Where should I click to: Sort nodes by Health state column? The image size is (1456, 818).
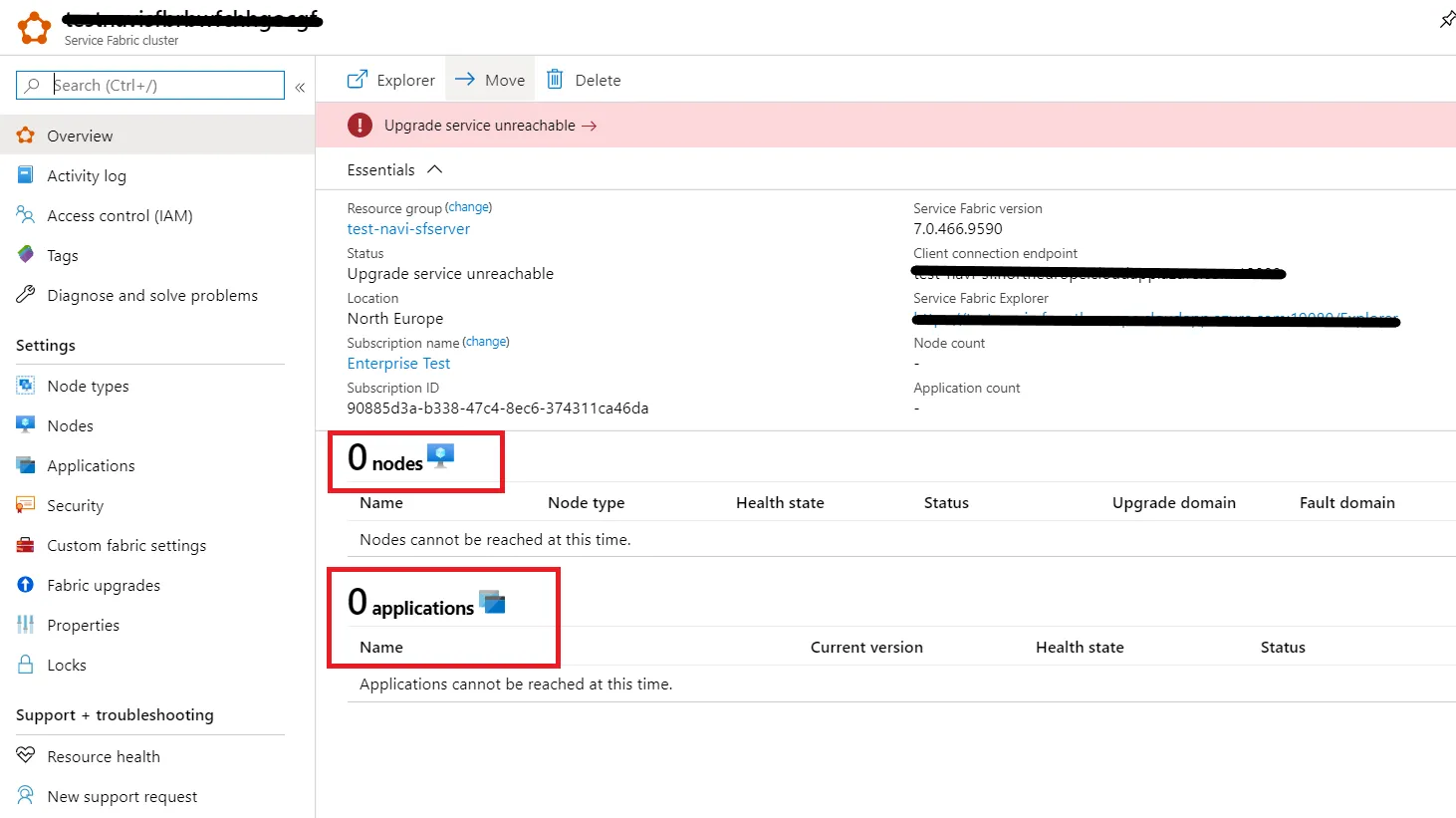point(780,503)
